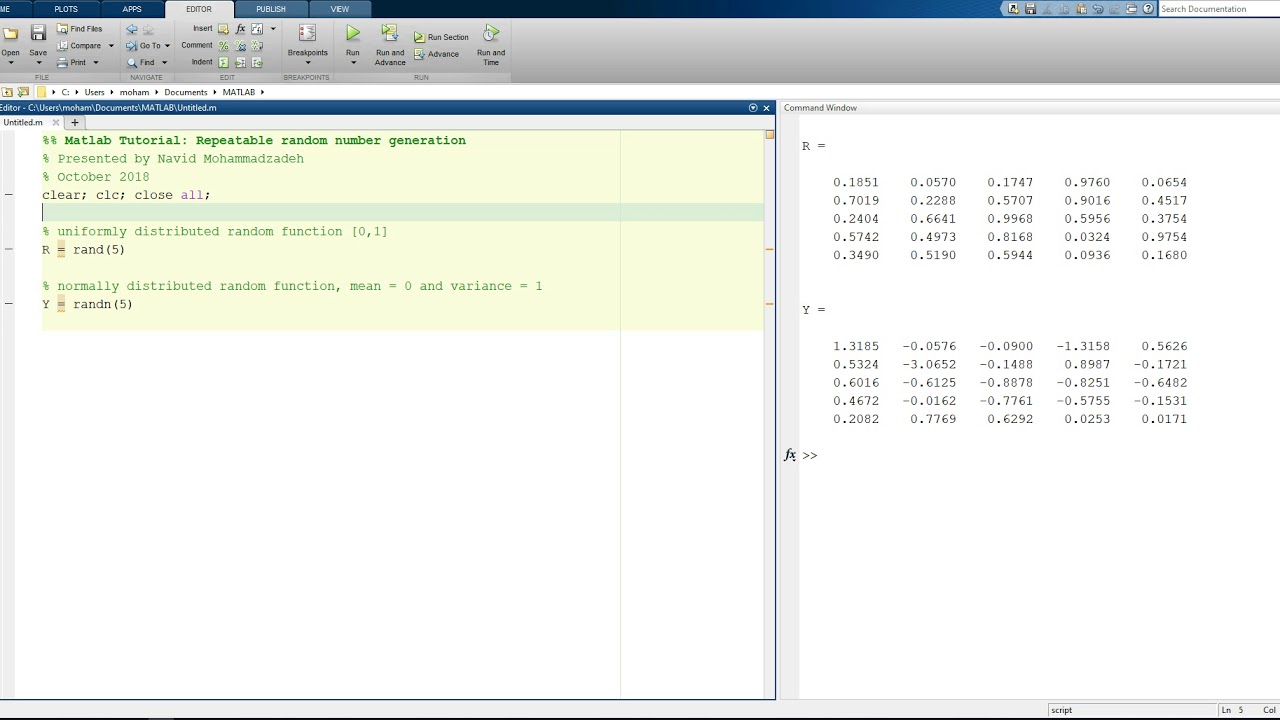The image size is (1280, 720).
Task: Click the Compare files button
Action: (x=79, y=45)
